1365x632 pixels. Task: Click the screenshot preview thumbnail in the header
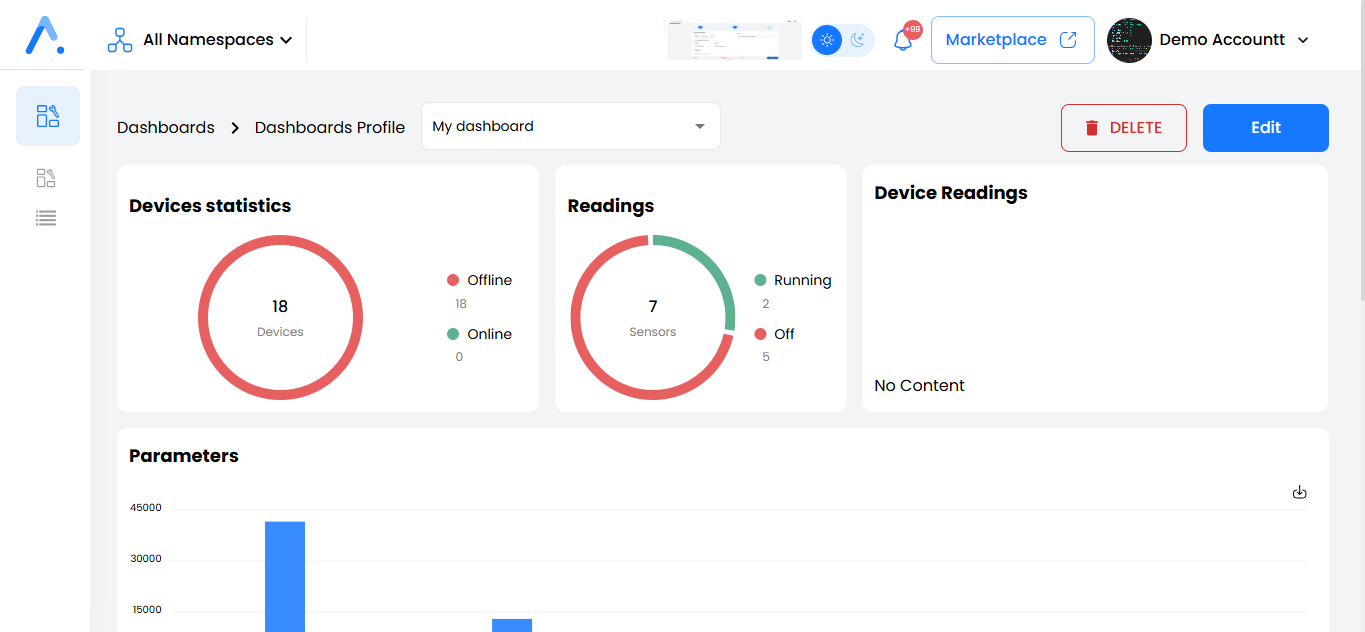[733, 39]
